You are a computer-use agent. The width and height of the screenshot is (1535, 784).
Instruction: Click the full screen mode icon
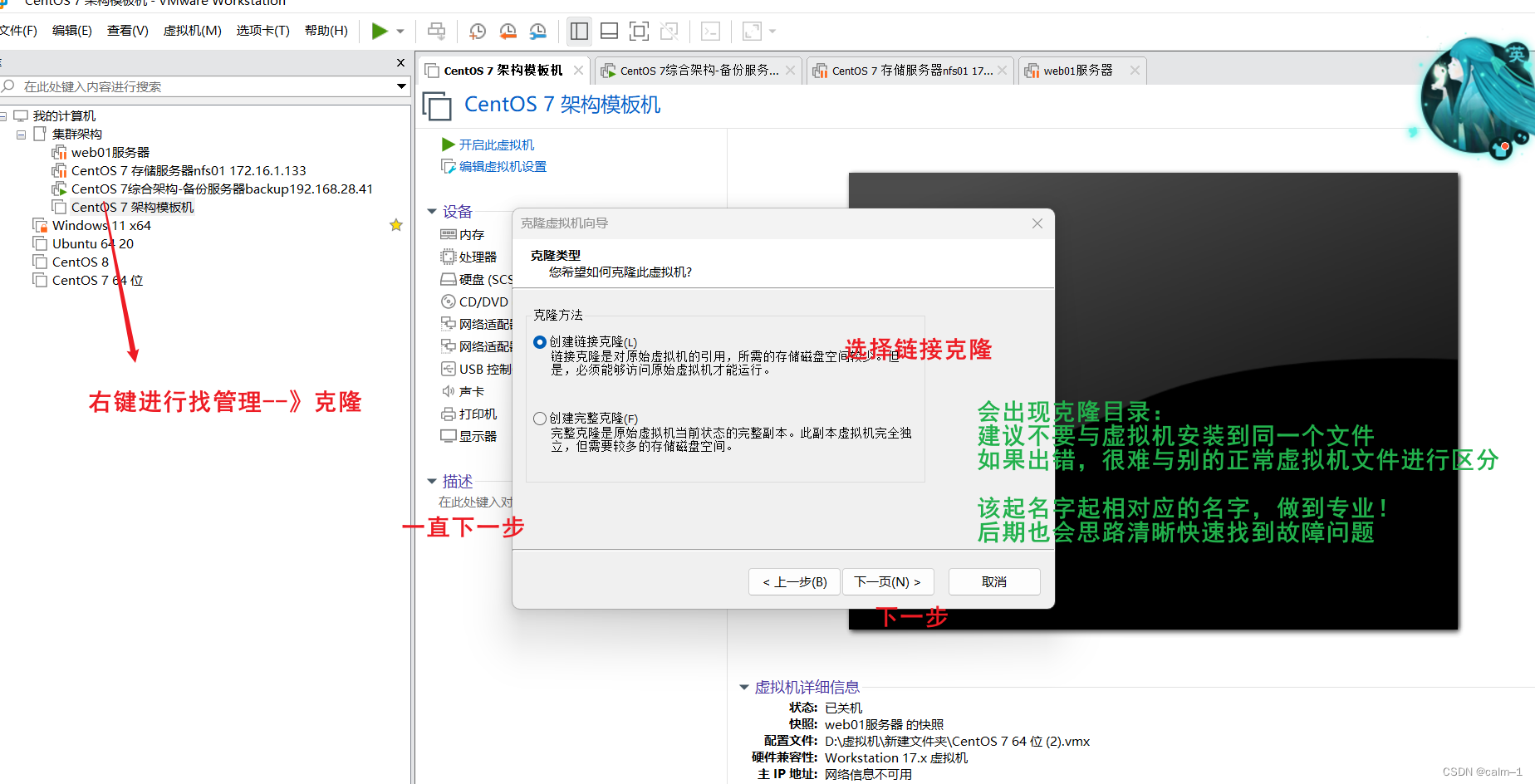[x=639, y=32]
